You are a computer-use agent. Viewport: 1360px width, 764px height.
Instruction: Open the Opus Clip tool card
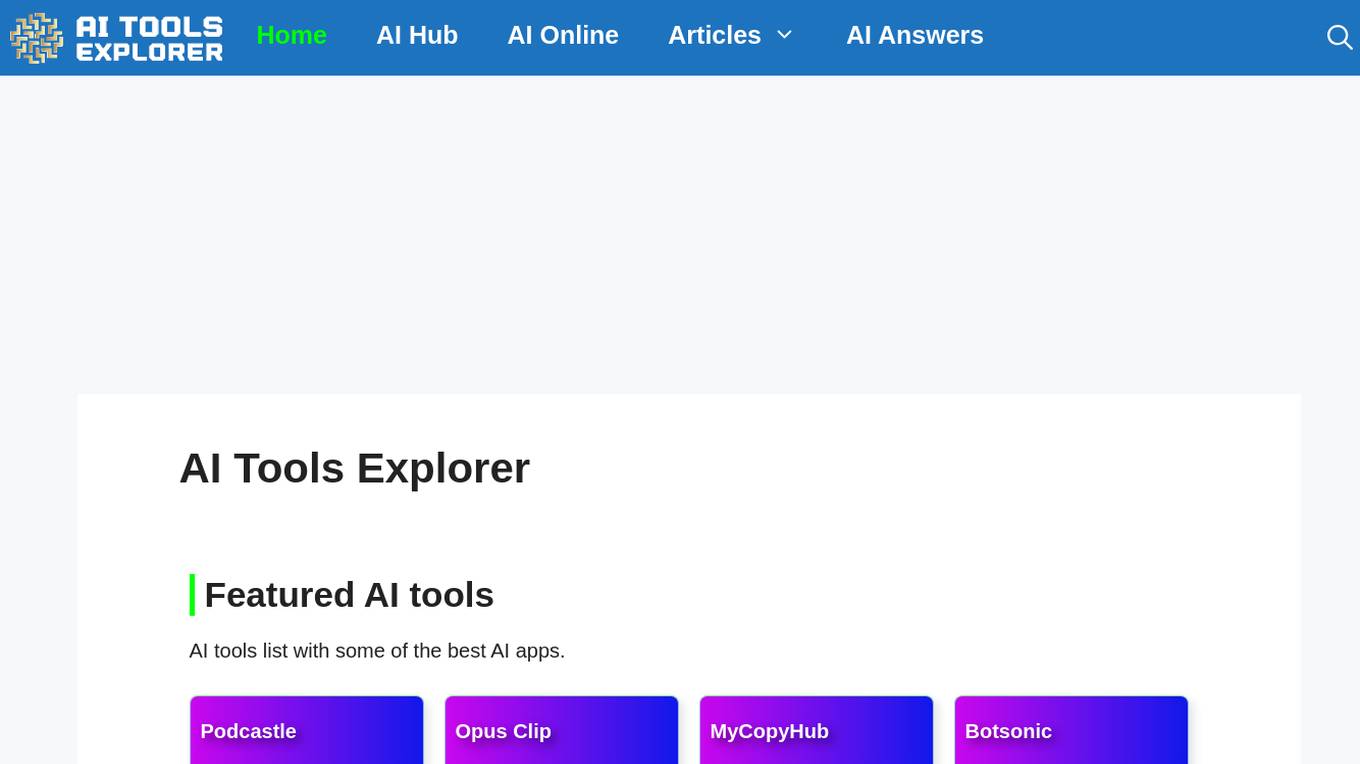[562, 730]
